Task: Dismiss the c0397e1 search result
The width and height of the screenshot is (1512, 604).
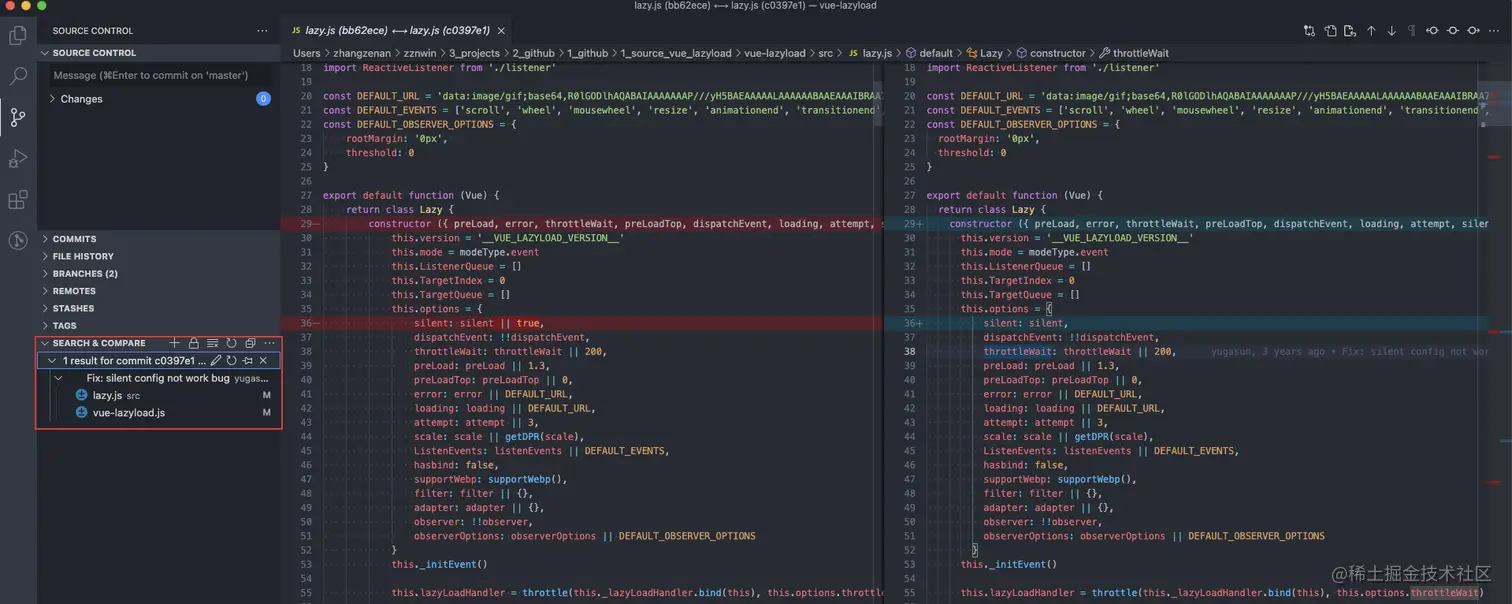Action: pos(263,361)
